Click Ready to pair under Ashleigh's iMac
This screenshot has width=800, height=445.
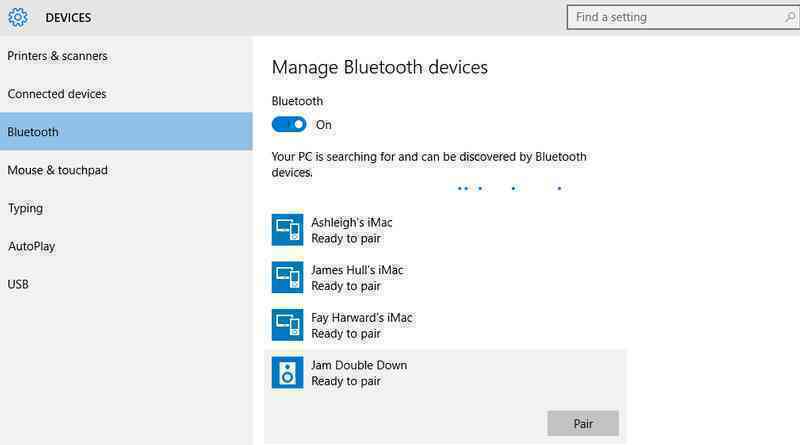[346, 239]
